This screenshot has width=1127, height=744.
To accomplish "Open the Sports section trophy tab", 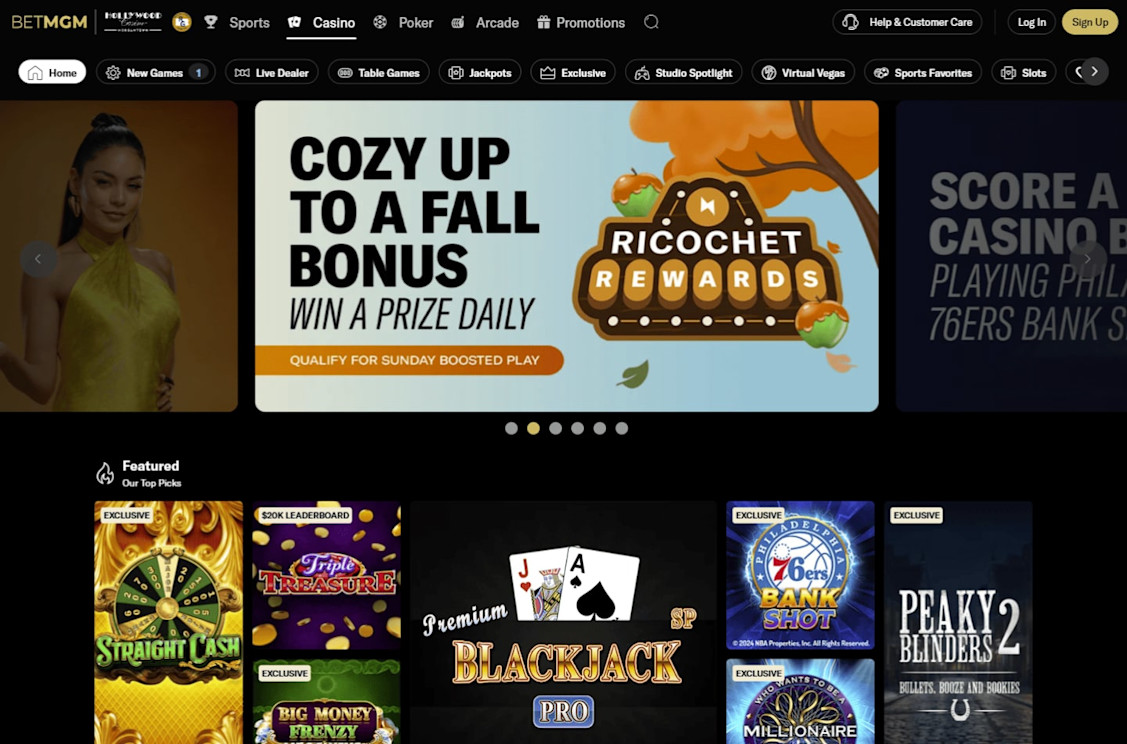I will [x=237, y=22].
